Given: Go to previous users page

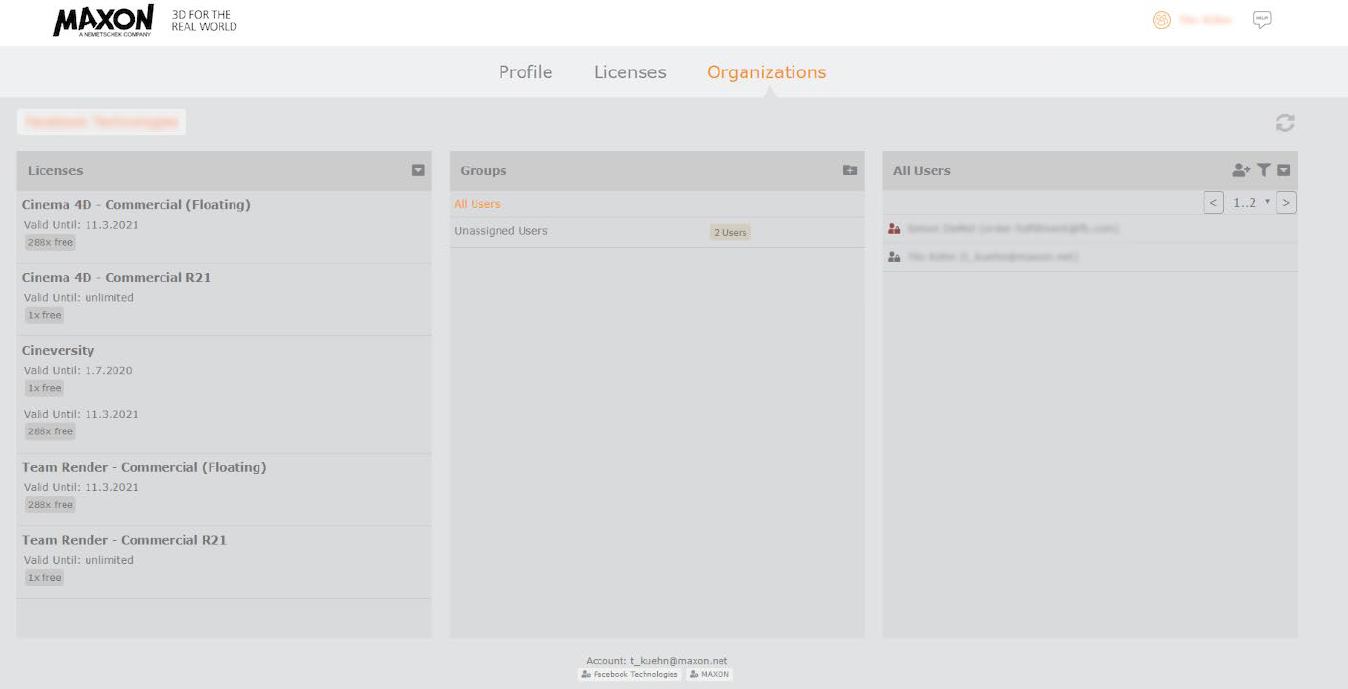Looking at the screenshot, I should point(1213,202).
